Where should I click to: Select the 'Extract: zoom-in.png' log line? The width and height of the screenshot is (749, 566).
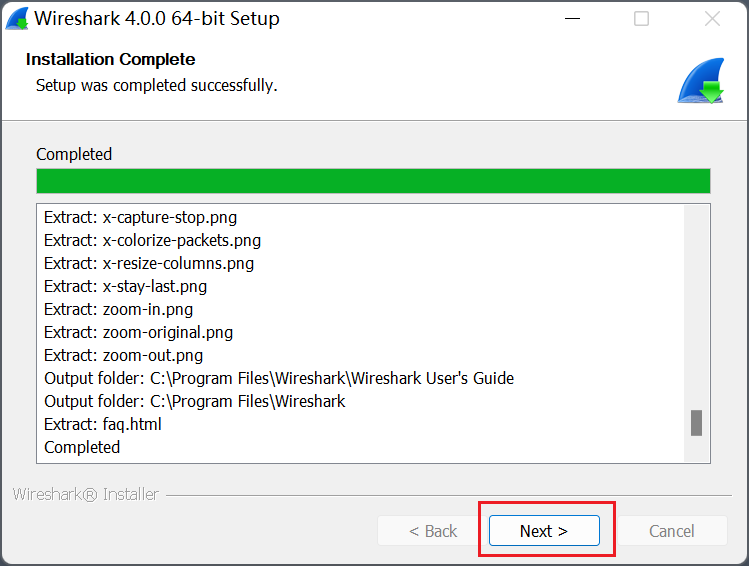pos(119,309)
